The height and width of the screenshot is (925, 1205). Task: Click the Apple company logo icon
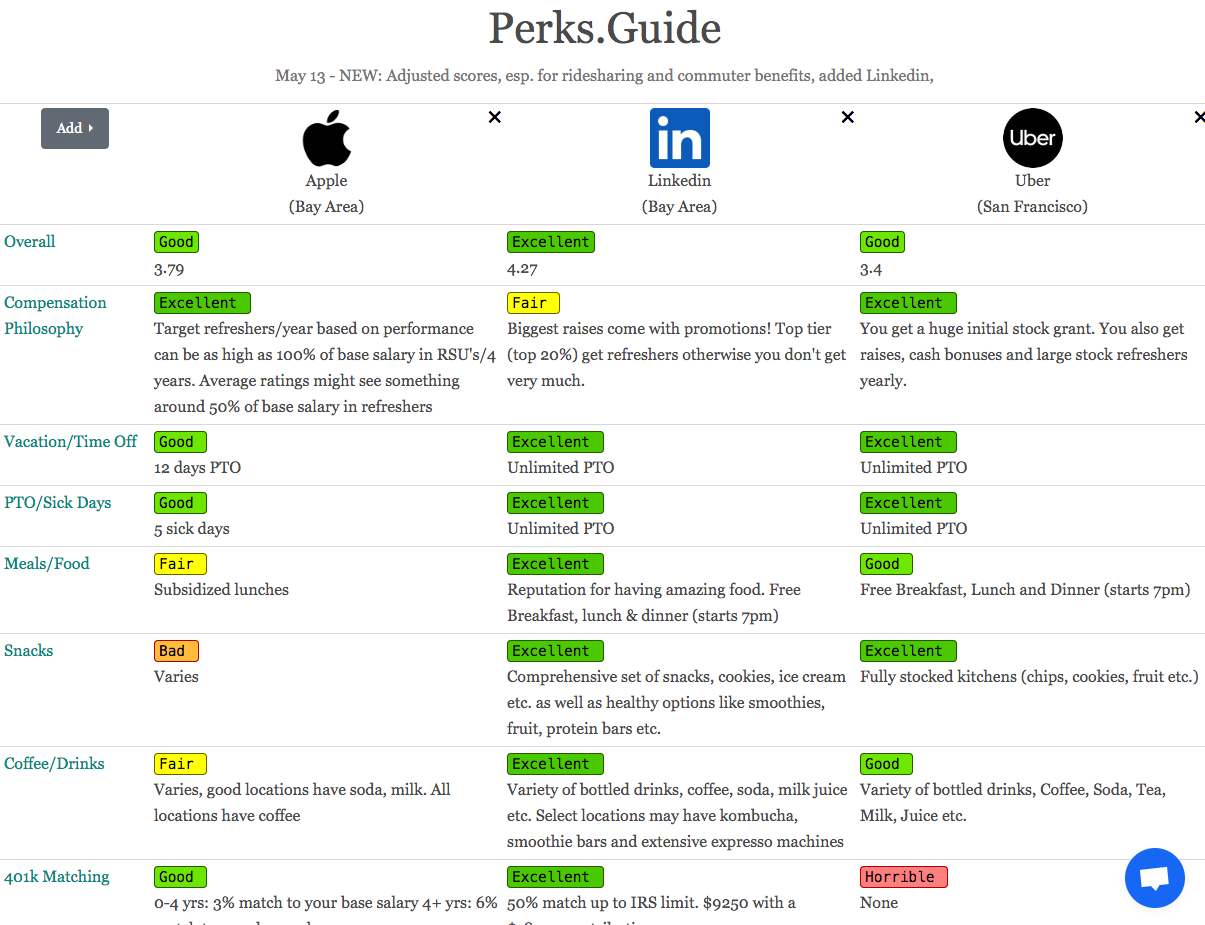326,138
